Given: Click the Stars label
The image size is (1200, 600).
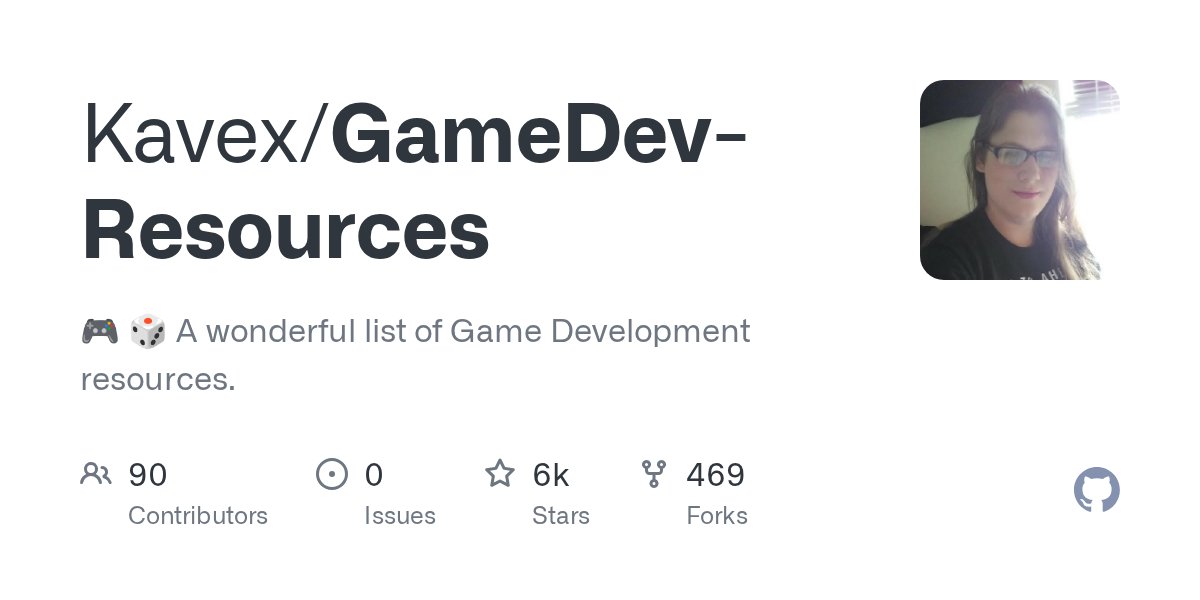Looking at the screenshot, I should point(561,516).
